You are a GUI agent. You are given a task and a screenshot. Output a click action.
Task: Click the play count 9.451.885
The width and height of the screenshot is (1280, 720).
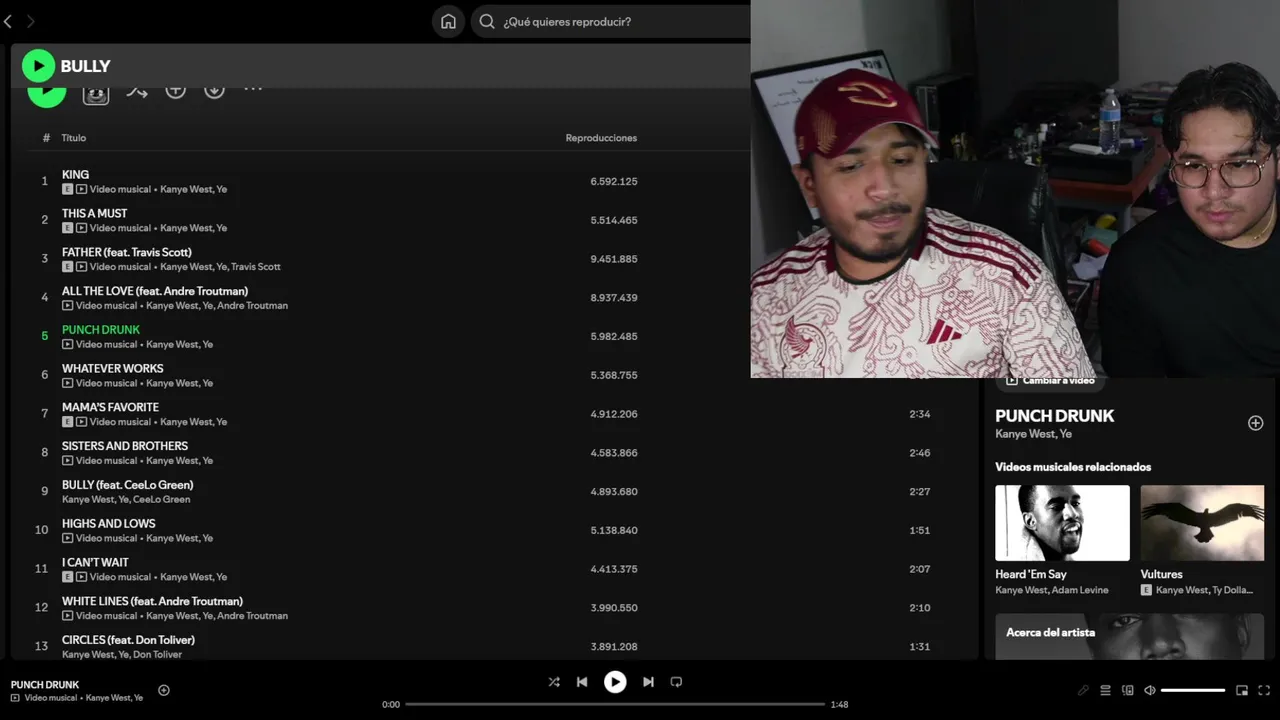pyautogui.click(x=614, y=259)
